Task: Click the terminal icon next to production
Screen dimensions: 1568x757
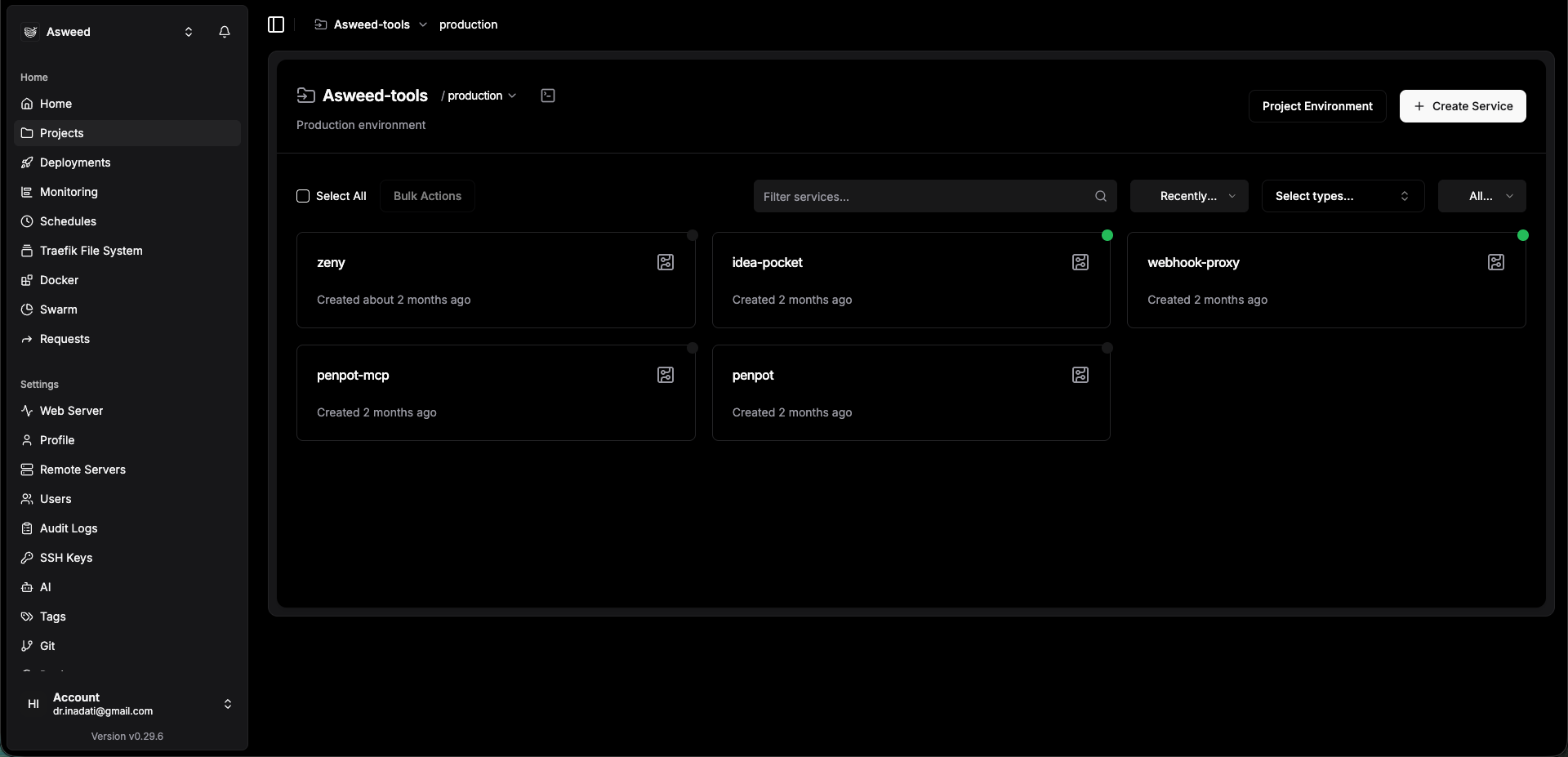Action: coord(548,96)
